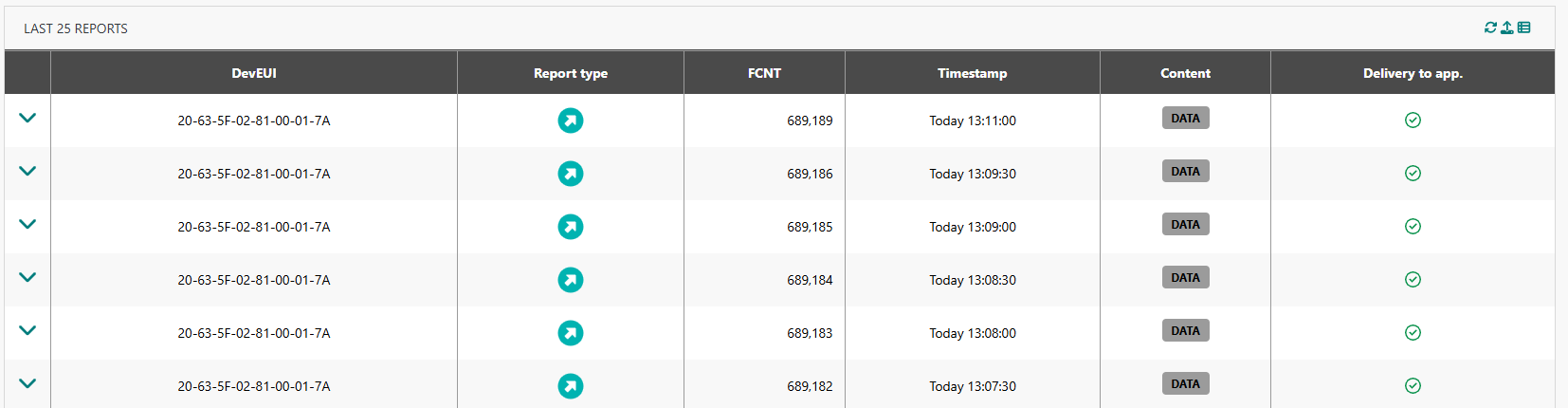
Task: Click the DATA badge for FCNT 689,189
Action: (1185, 119)
